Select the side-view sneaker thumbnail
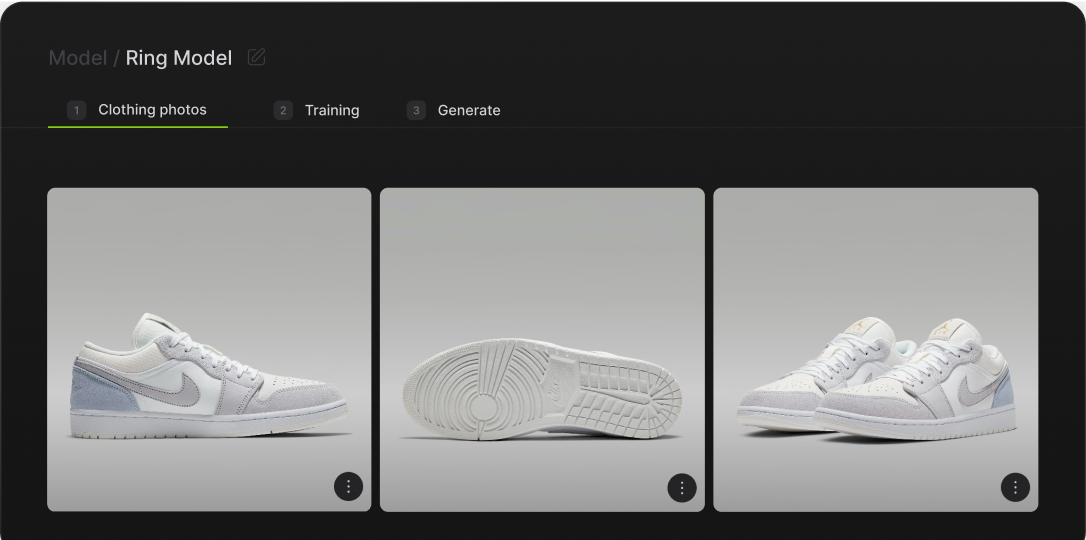1086x540 pixels. (209, 350)
